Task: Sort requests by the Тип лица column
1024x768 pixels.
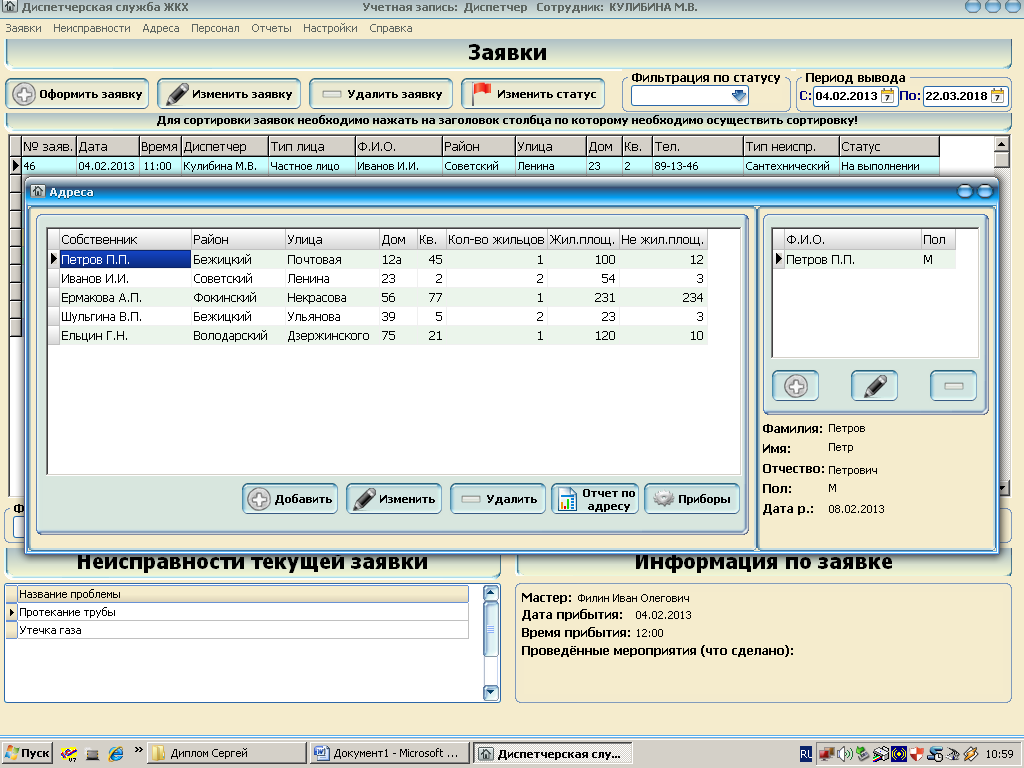Action: pos(312,146)
